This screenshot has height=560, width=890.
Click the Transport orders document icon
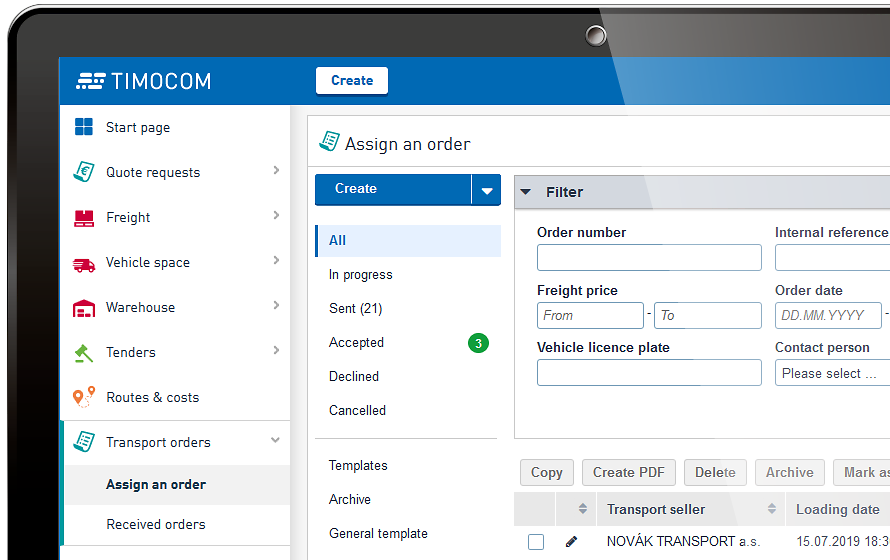[x=84, y=441]
